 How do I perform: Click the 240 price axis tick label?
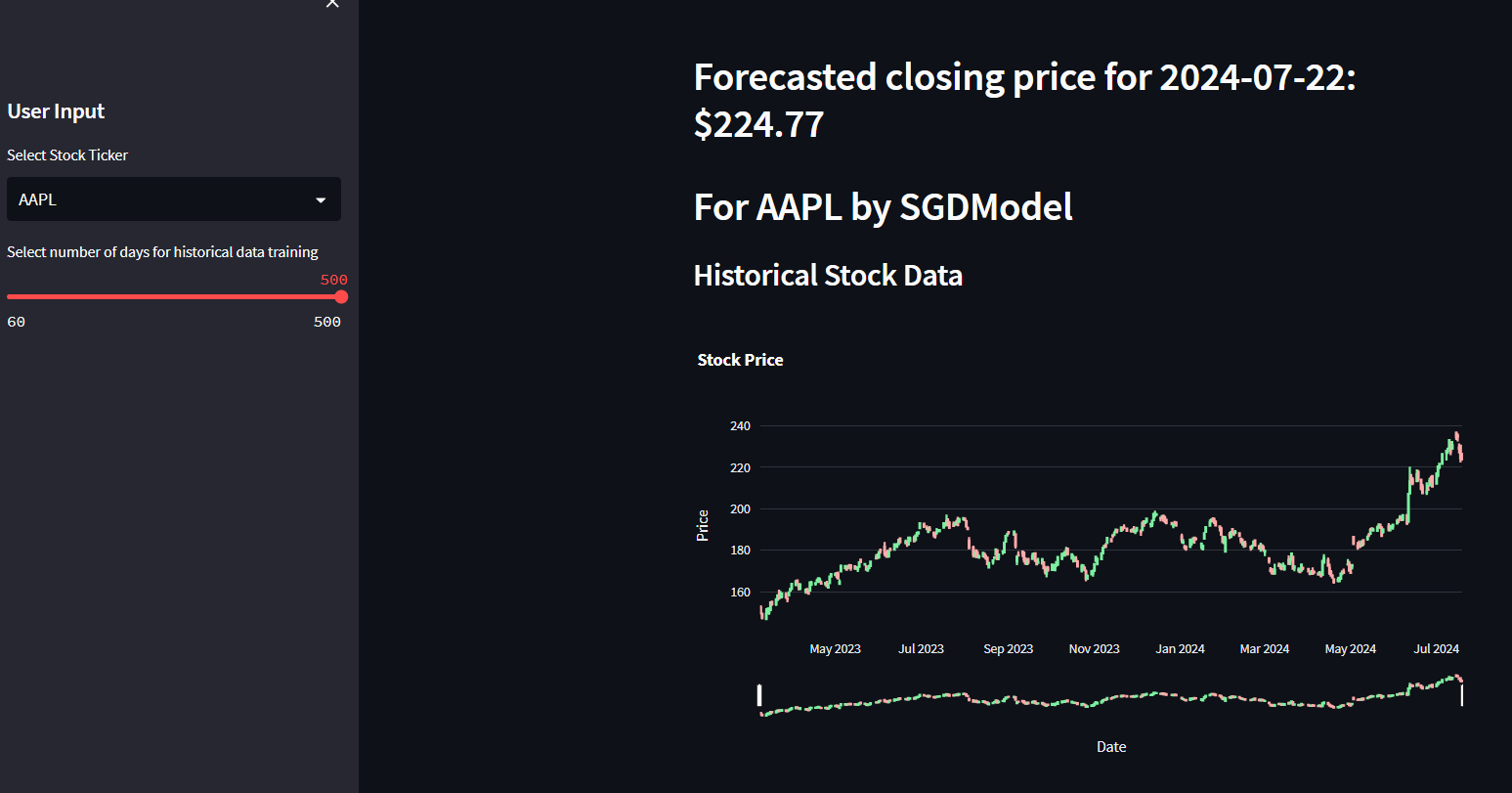point(740,426)
